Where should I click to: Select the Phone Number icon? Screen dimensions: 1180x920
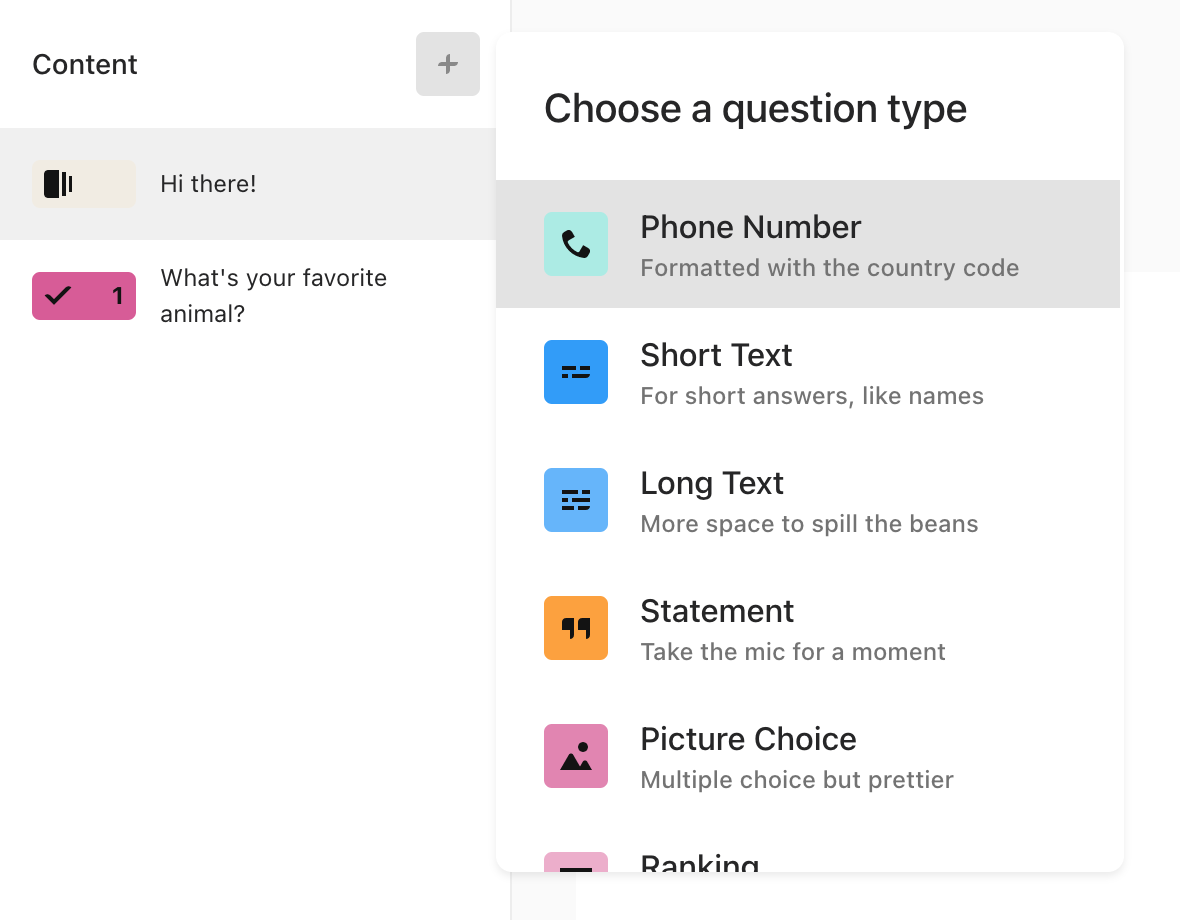tap(576, 244)
